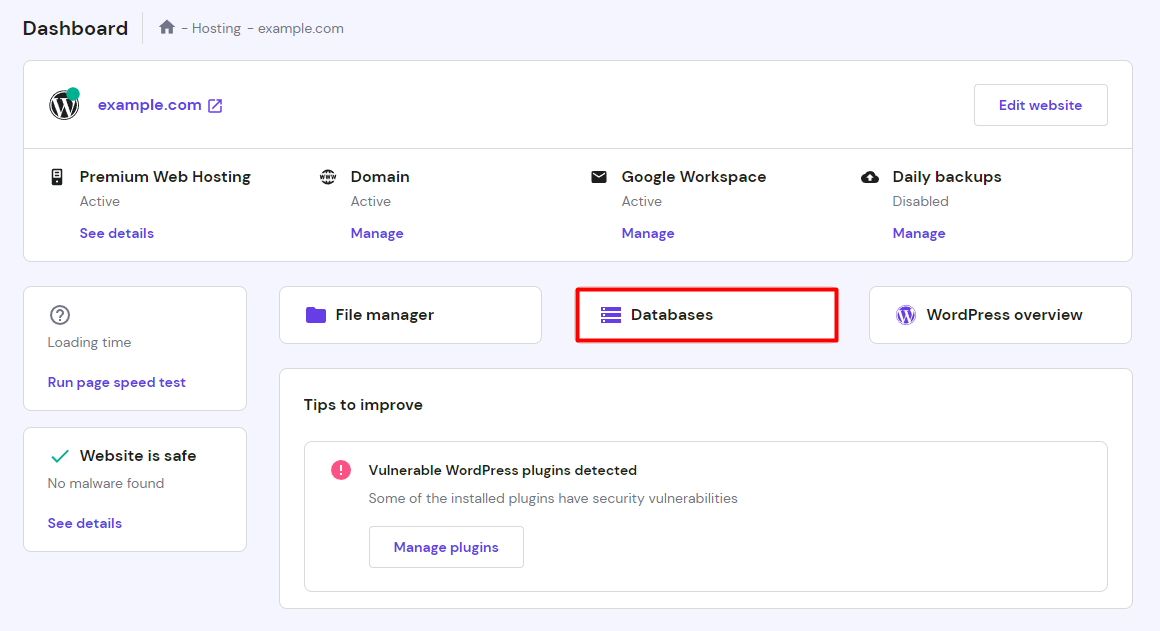Click the WordPress logo beside example.com
Screen dimensions: 1160x631
(x=63, y=104)
